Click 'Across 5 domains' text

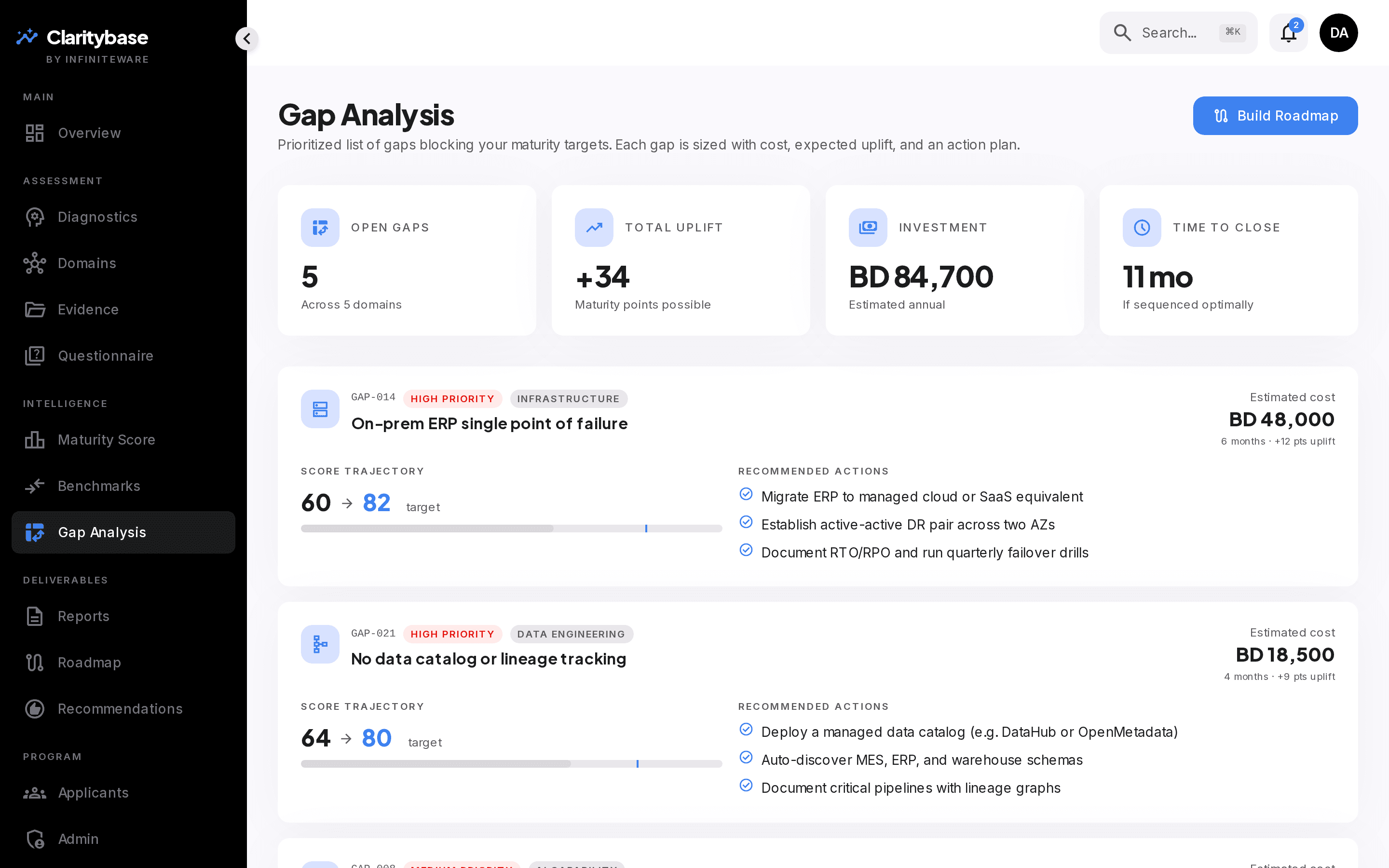tap(351, 305)
